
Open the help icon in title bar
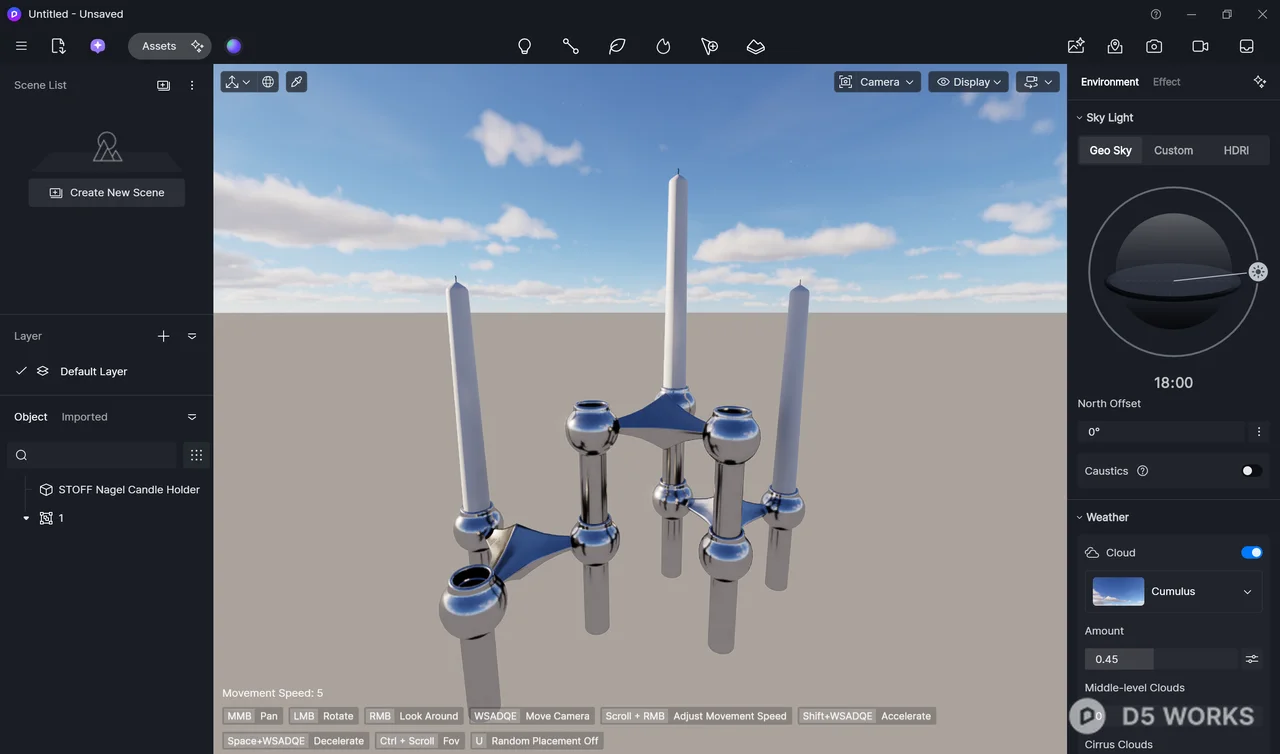point(1156,14)
